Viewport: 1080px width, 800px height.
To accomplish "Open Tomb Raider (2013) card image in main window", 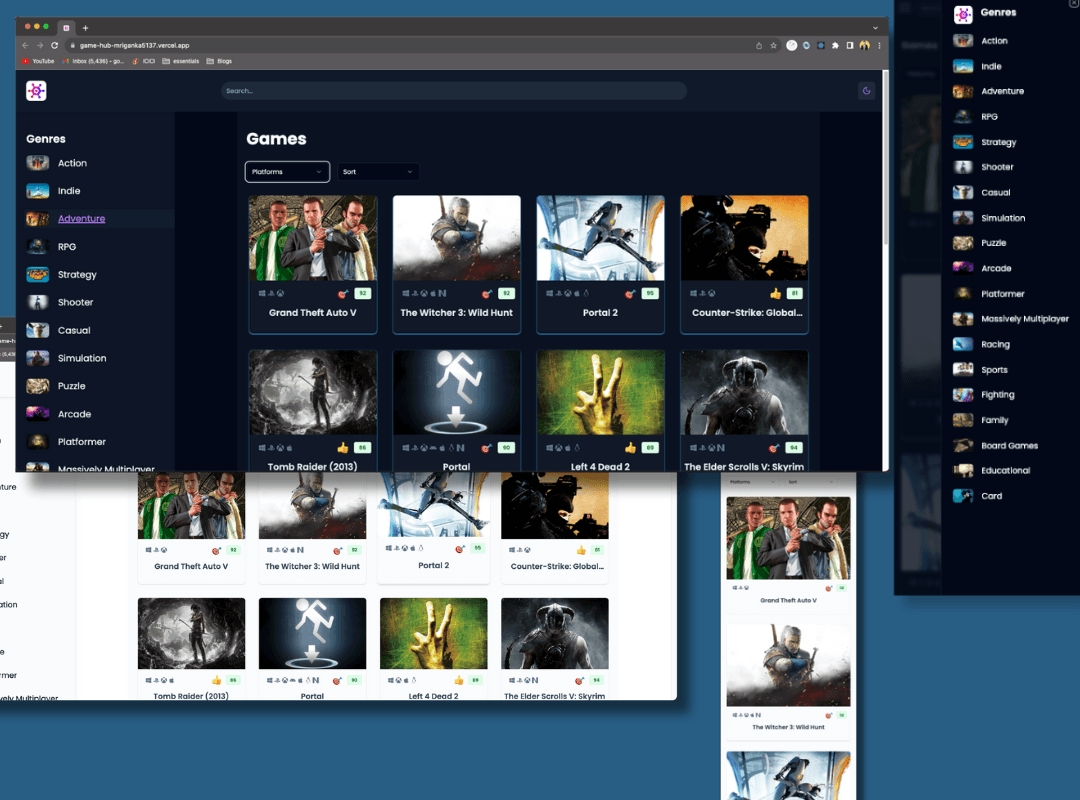I will pyautogui.click(x=313, y=392).
